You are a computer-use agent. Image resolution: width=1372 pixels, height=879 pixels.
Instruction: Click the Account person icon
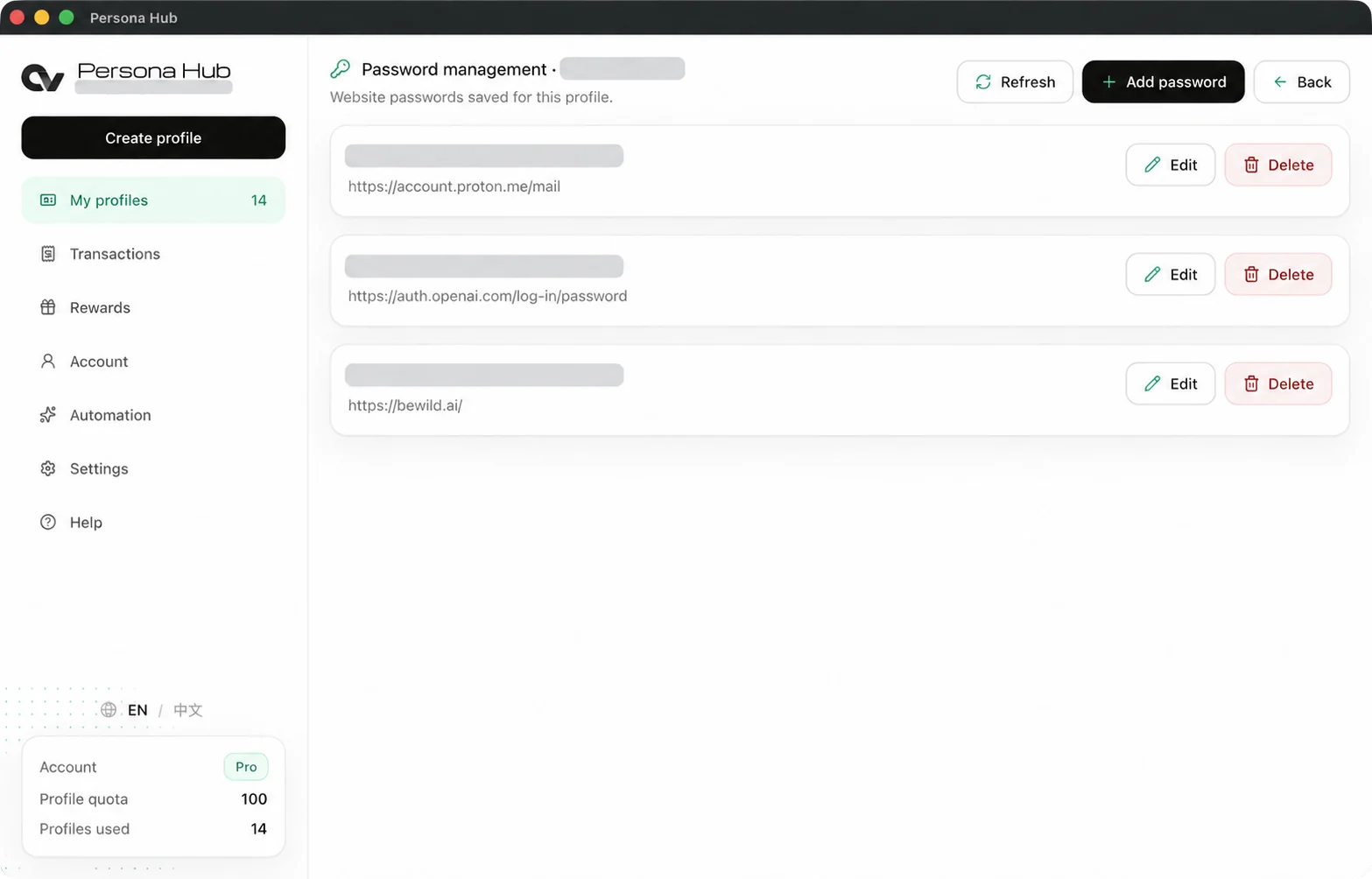[x=48, y=361]
